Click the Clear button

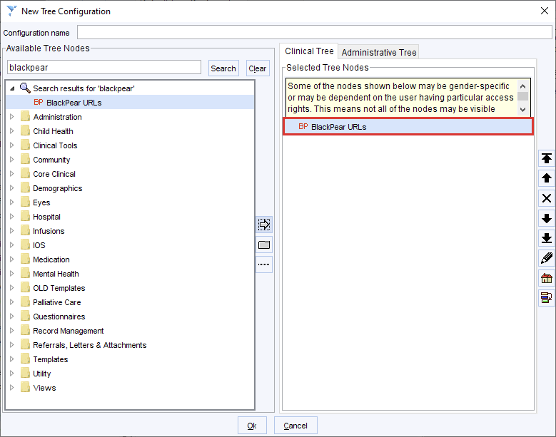coord(257,68)
